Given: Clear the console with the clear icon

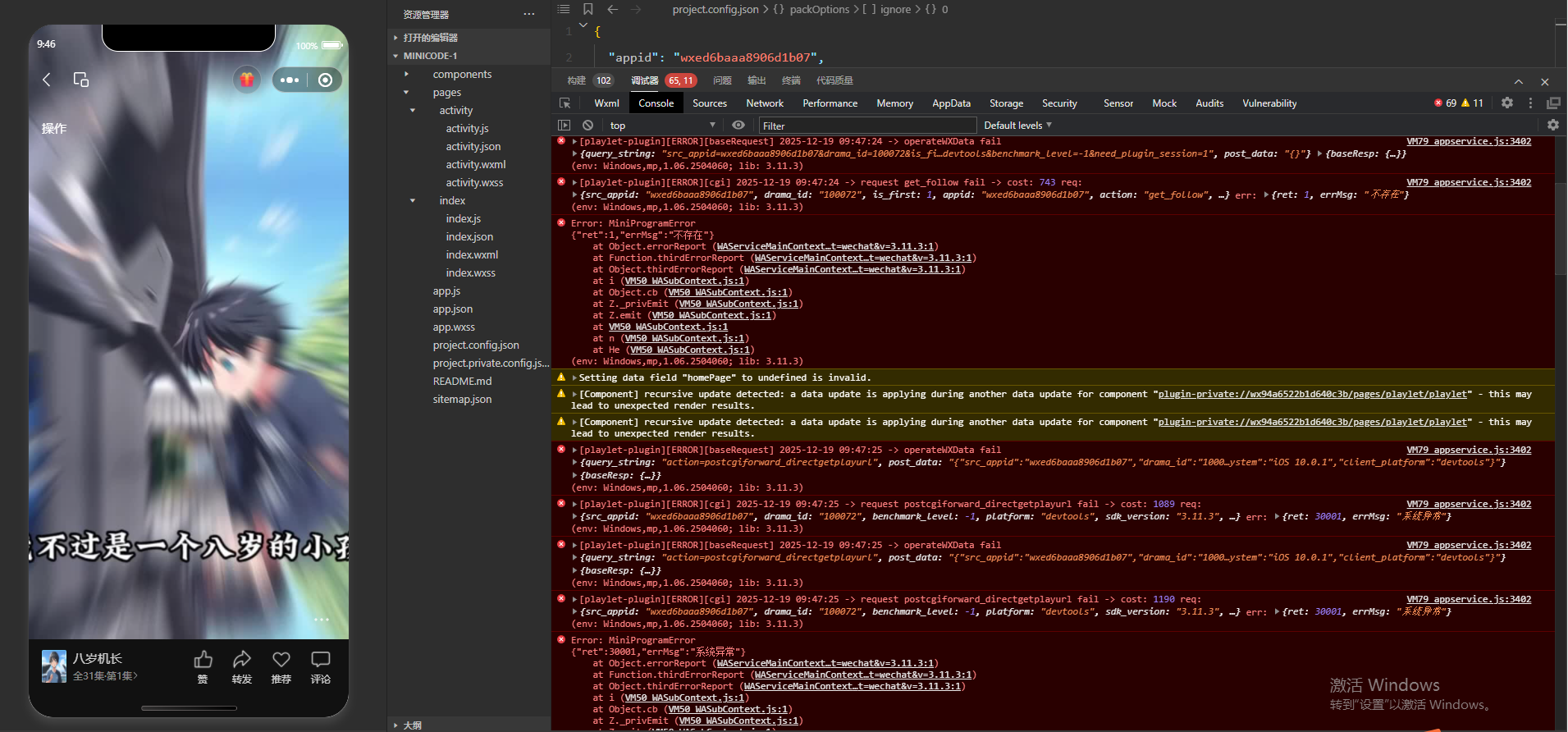Looking at the screenshot, I should click(x=587, y=126).
